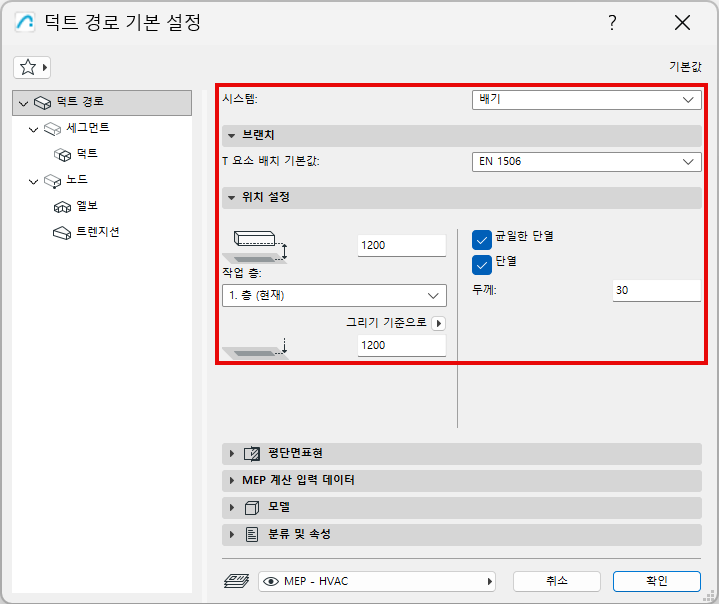Collapse the 위치 설정 section

pos(232,198)
